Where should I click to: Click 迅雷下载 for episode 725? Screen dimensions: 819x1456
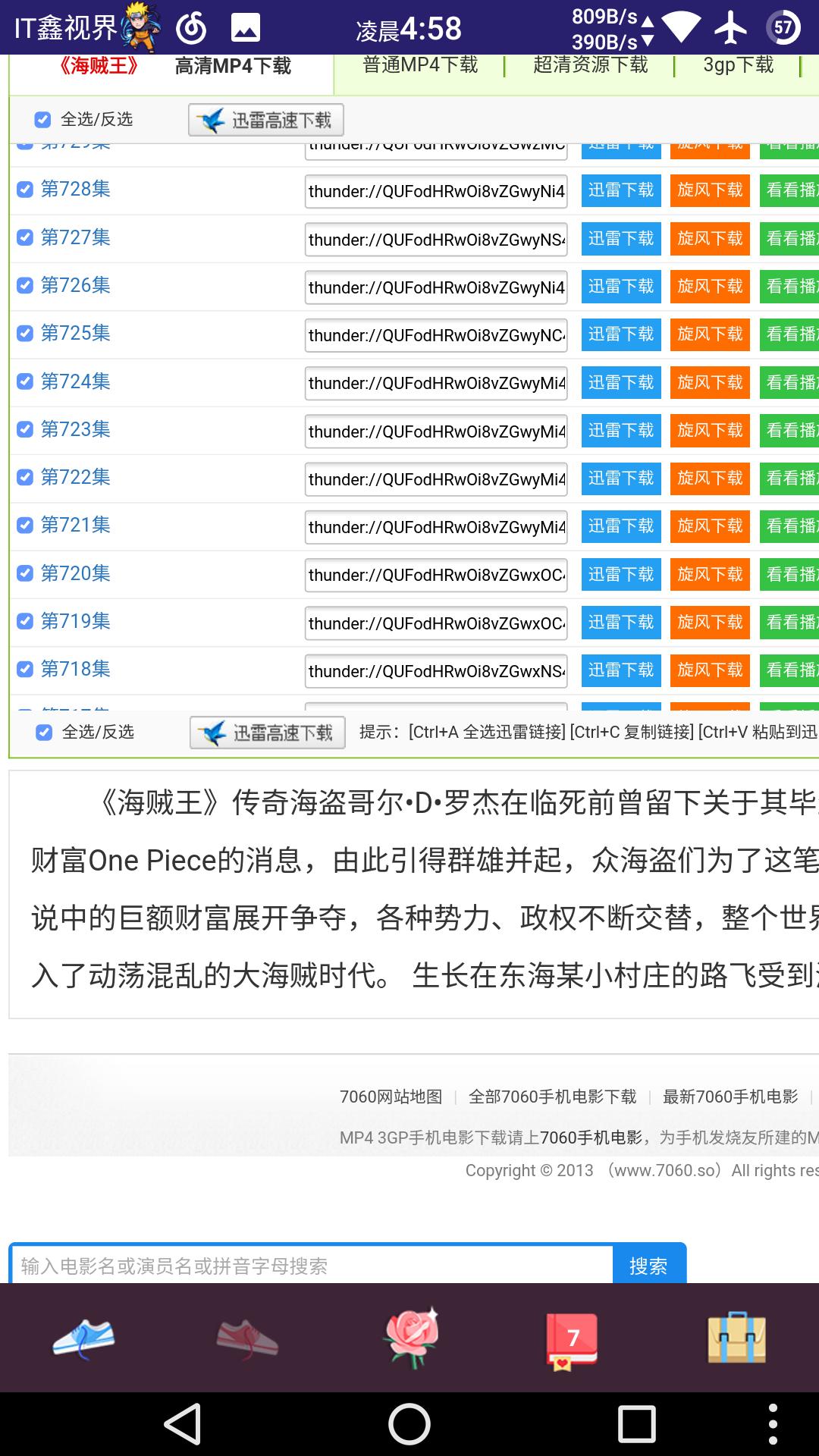[621, 334]
